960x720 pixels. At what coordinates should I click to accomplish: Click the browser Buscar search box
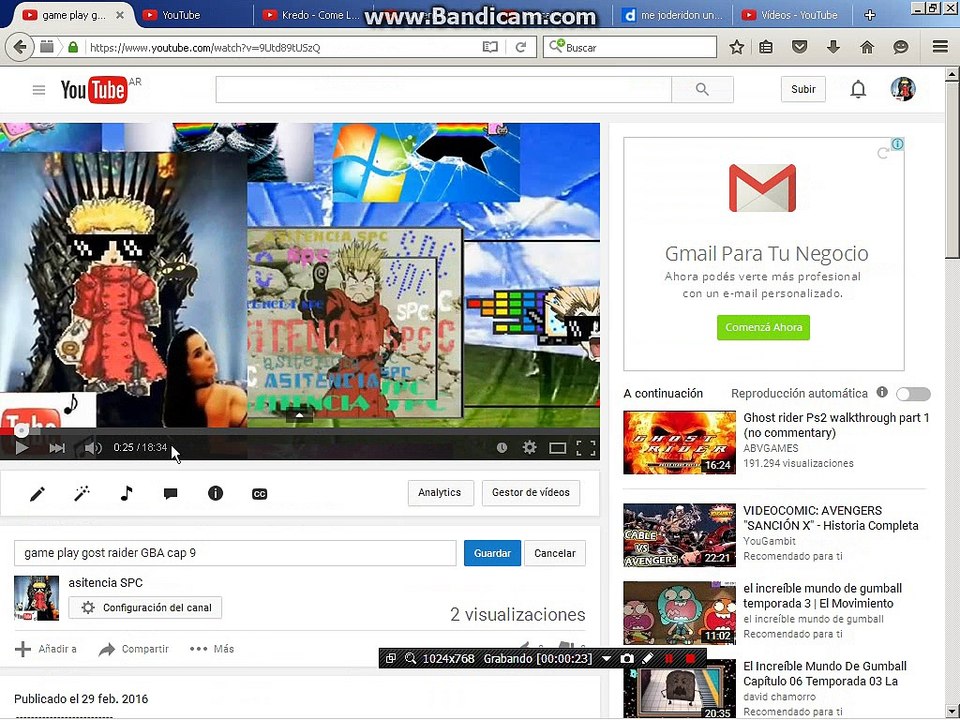630,47
